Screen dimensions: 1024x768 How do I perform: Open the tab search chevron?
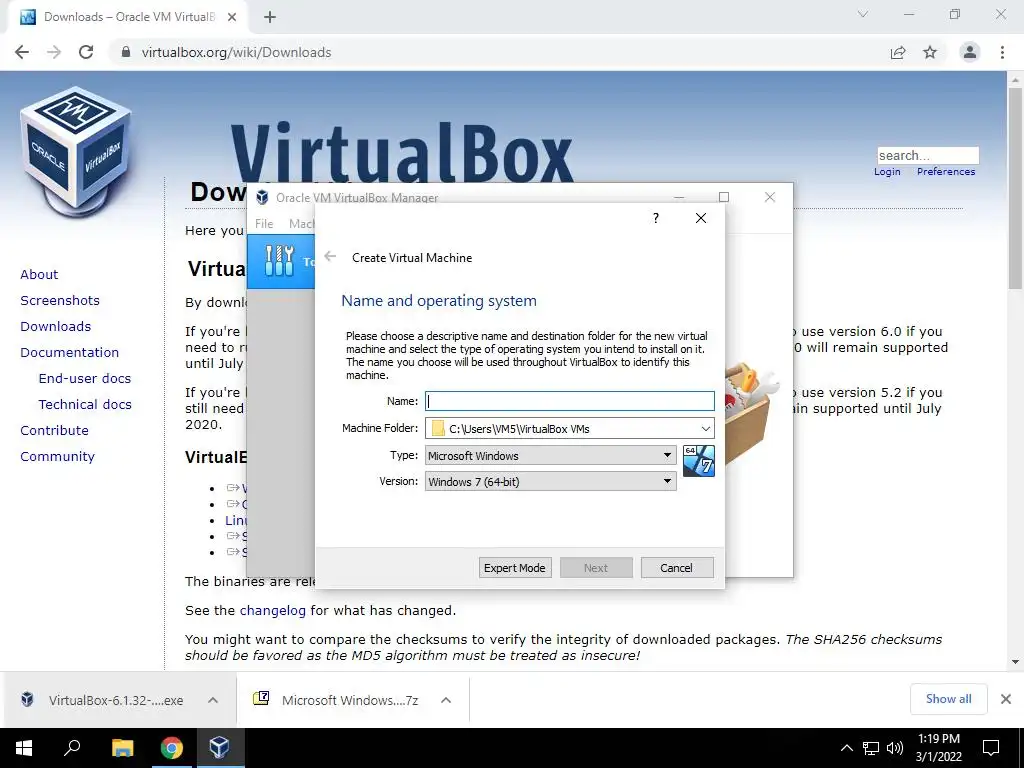[x=863, y=14]
